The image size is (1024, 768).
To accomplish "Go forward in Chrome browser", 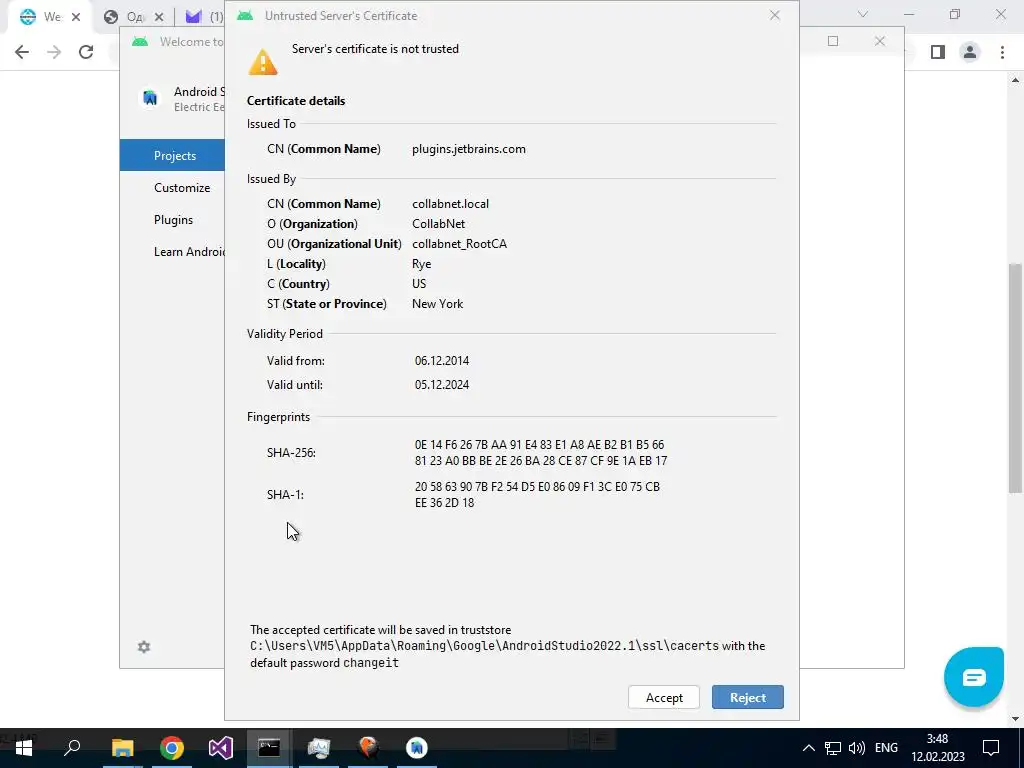I will (x=54, y=52).
